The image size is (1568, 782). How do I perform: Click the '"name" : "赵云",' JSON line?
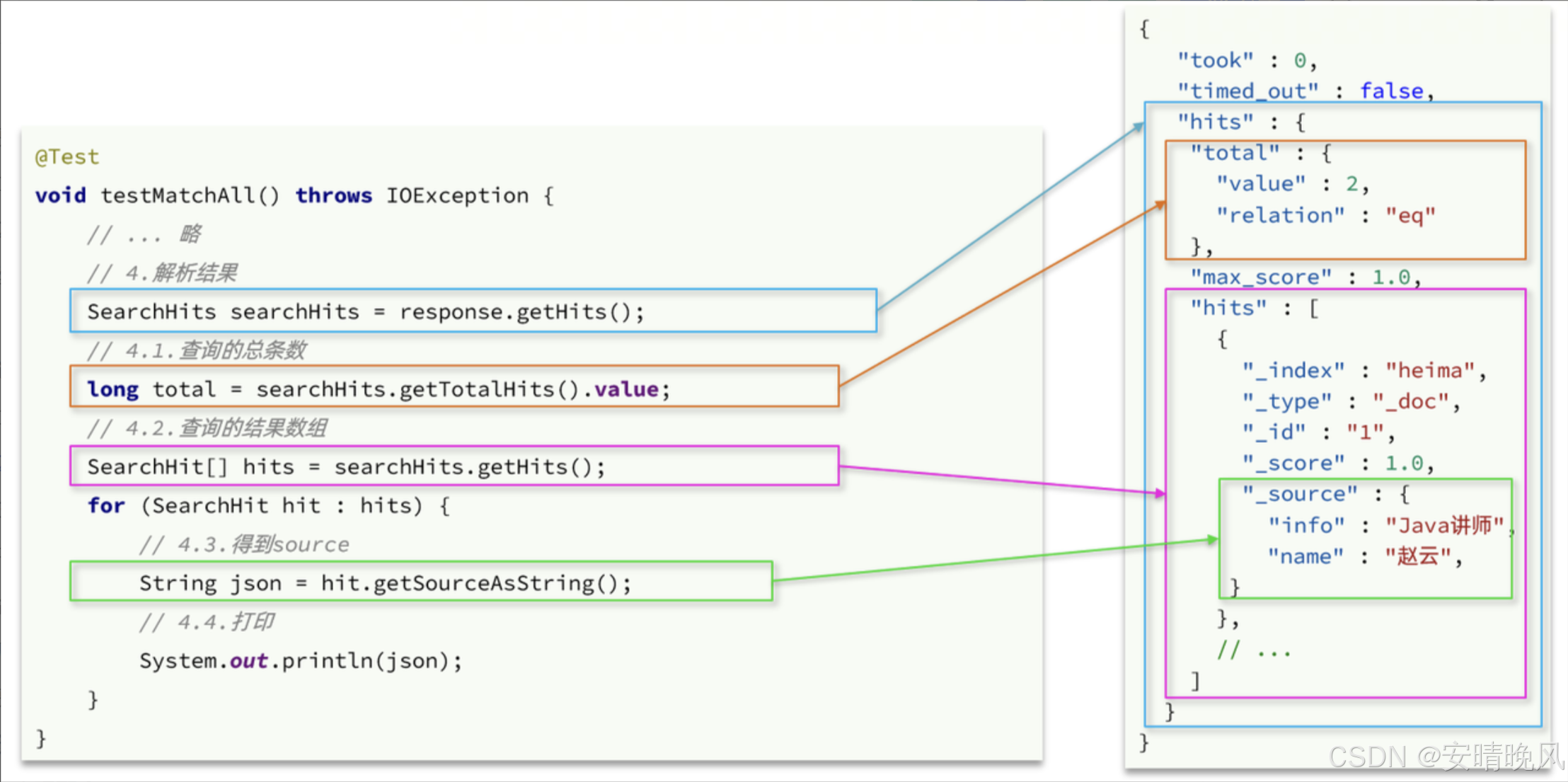[1365, 556]
